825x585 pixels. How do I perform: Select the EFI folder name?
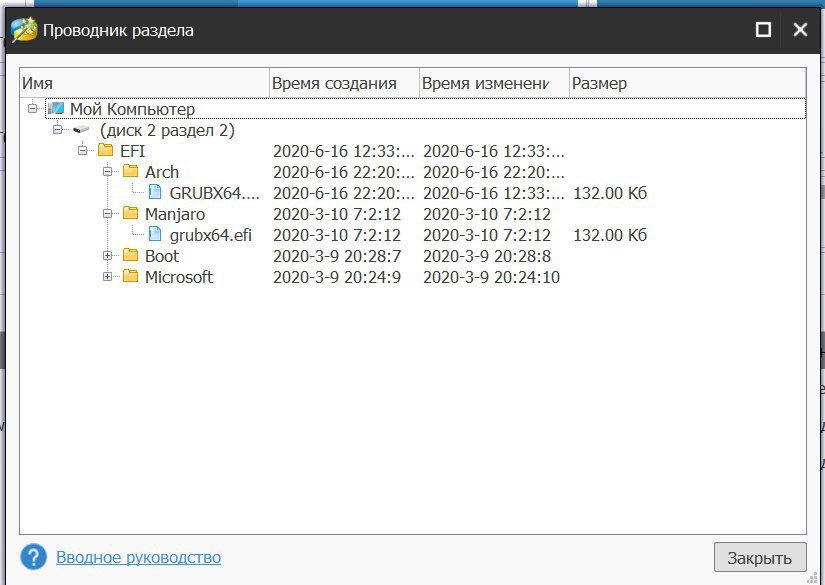tap(132, 151)
